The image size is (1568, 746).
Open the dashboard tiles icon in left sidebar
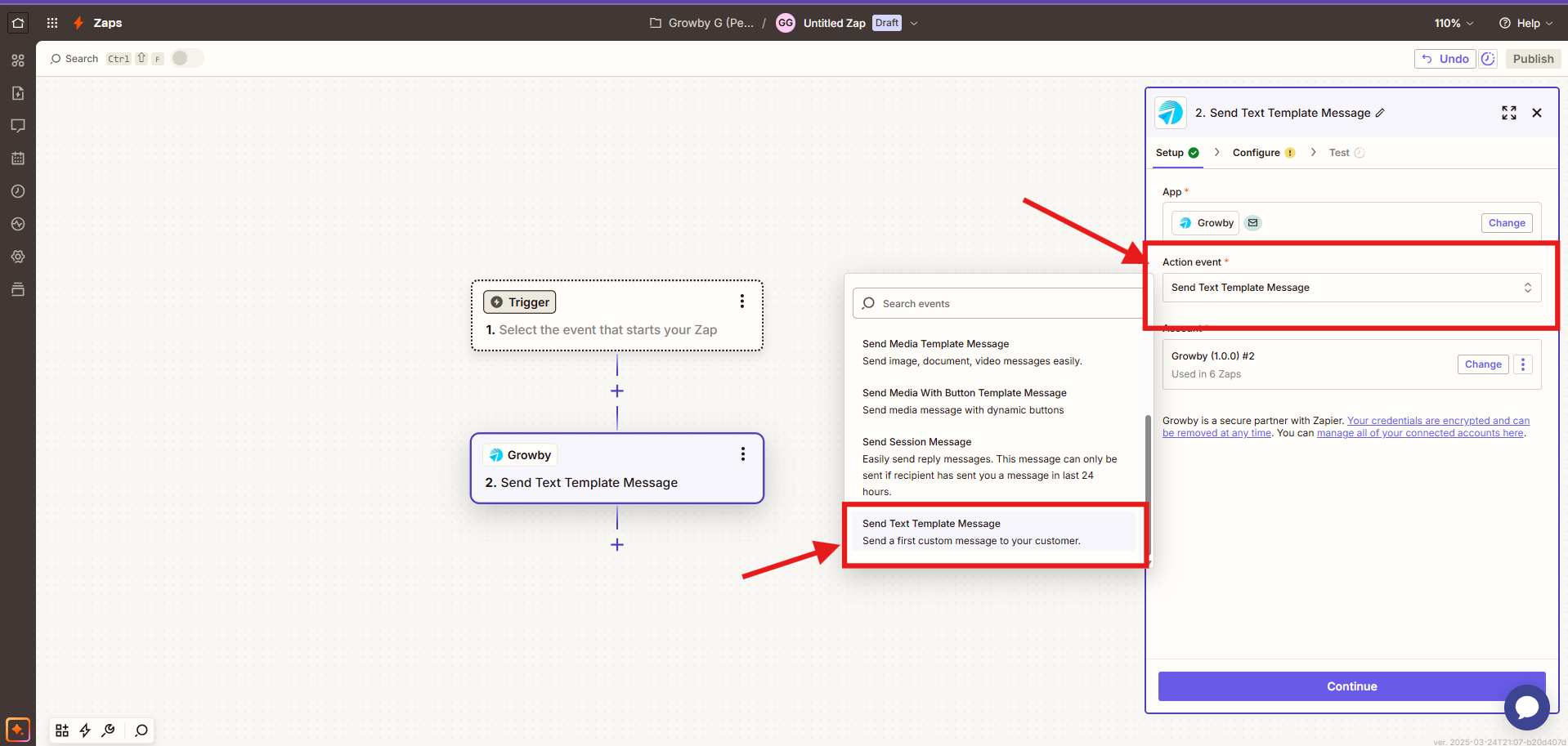pyautogui.click(x=18, y=60)
